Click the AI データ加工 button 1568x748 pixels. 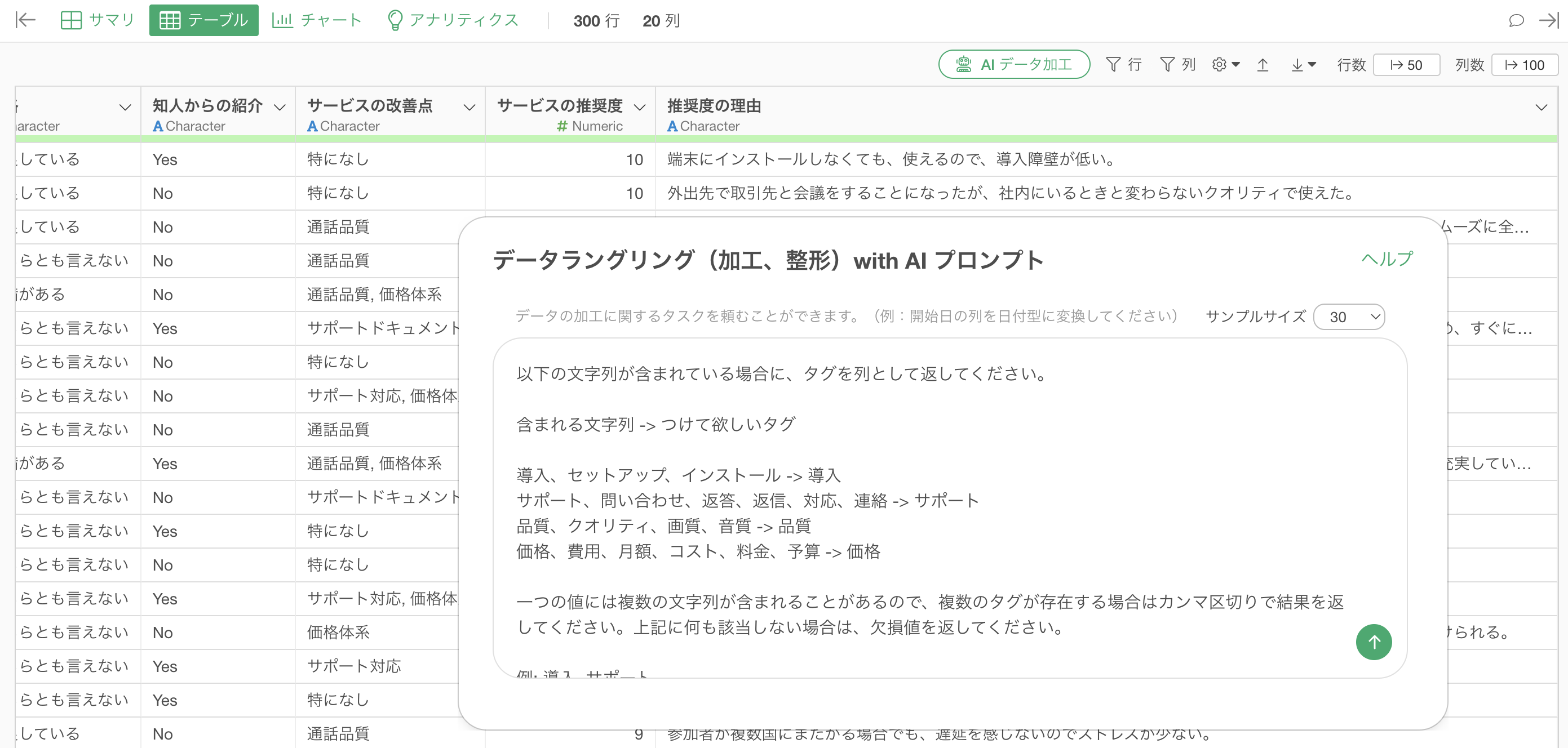coord(1013,64)
